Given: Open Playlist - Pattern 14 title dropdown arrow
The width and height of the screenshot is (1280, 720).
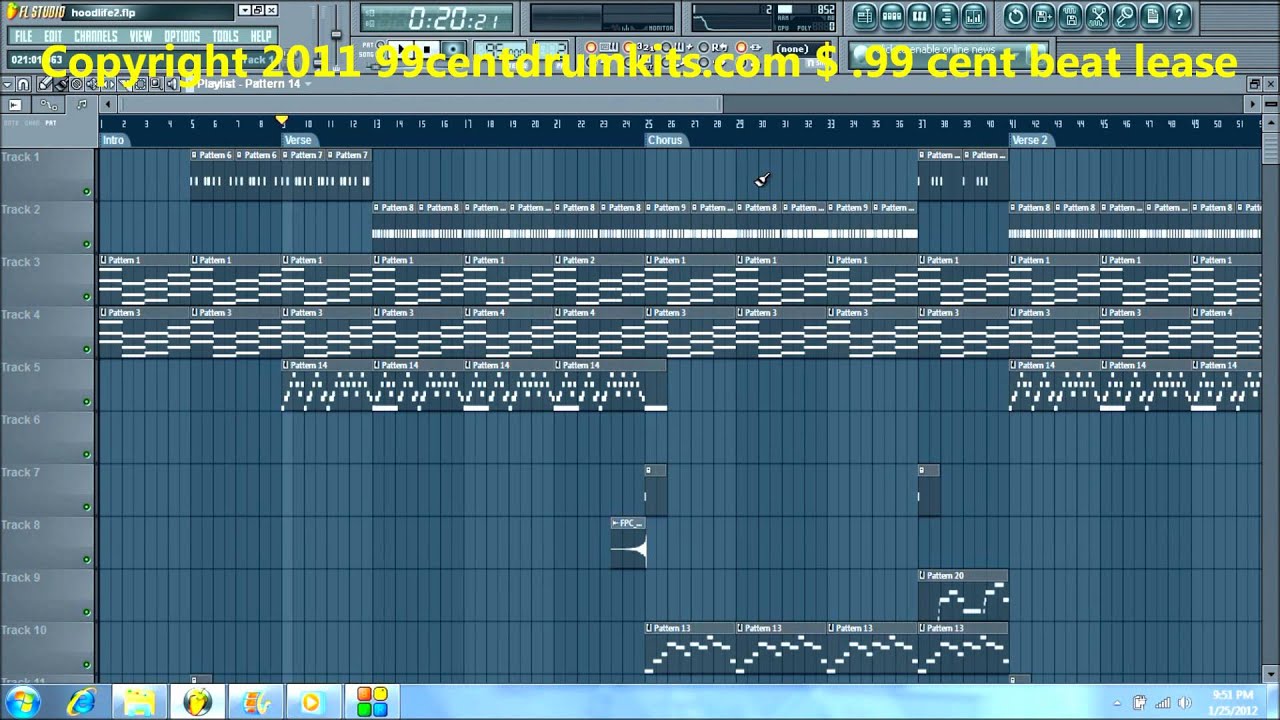Looking at the screenshot, I should coord(308,84).
